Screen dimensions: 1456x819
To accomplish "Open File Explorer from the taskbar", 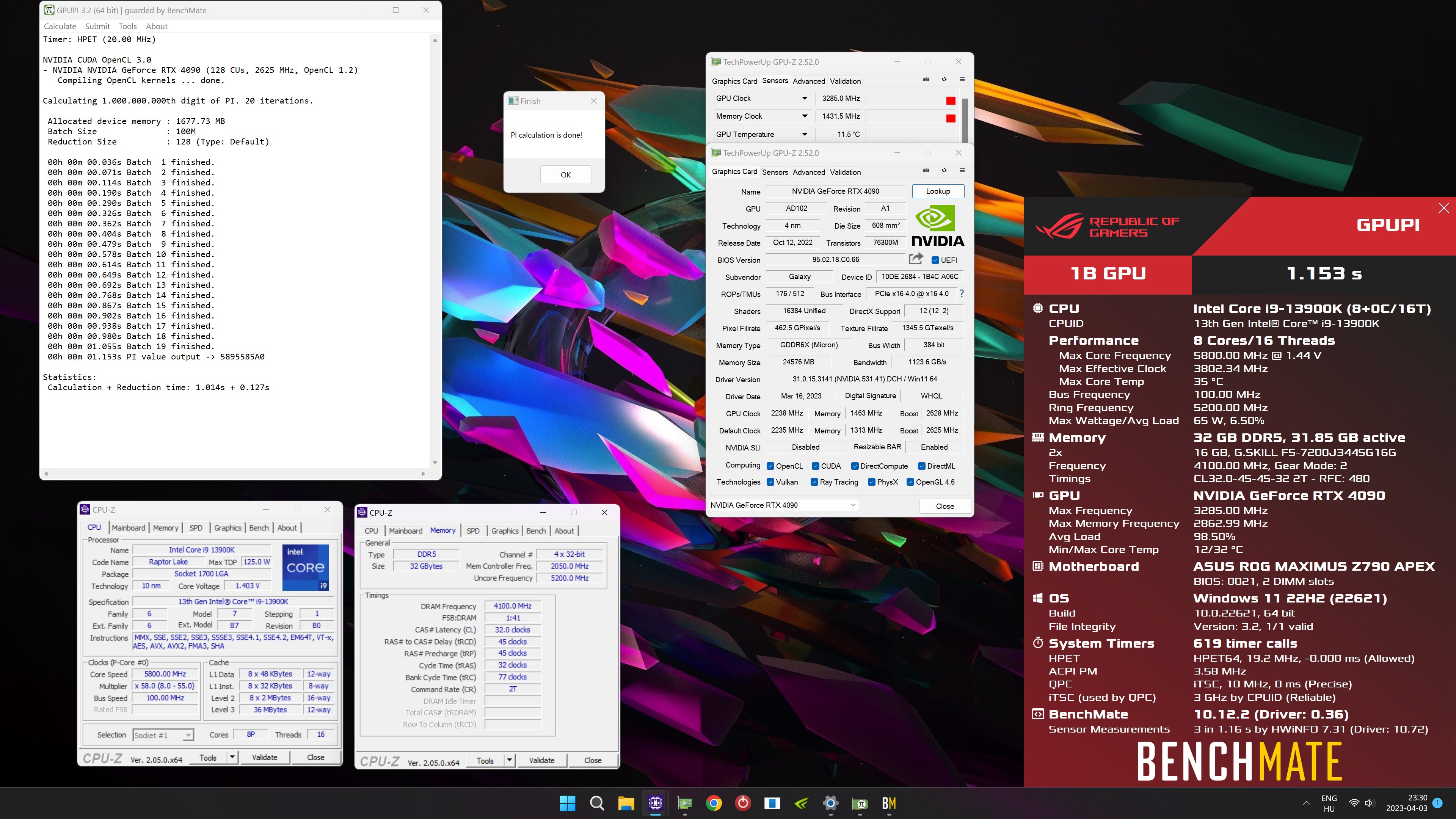I will click(626, 803).
